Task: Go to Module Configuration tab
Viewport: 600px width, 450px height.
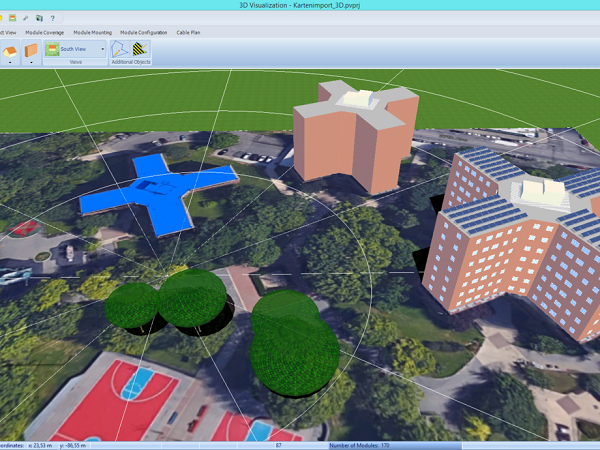Action: [145, 33]
